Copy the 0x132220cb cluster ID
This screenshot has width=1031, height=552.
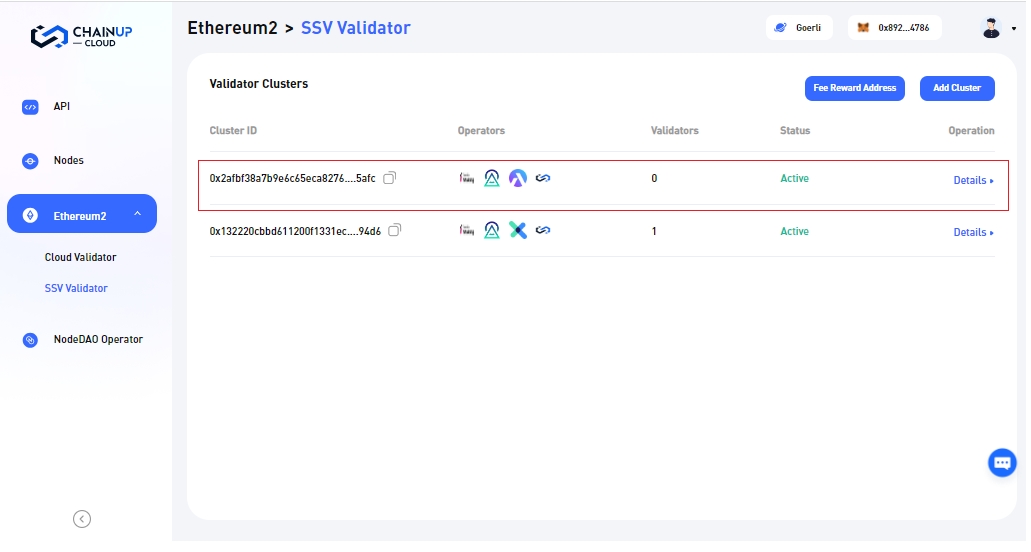[395, 231]
